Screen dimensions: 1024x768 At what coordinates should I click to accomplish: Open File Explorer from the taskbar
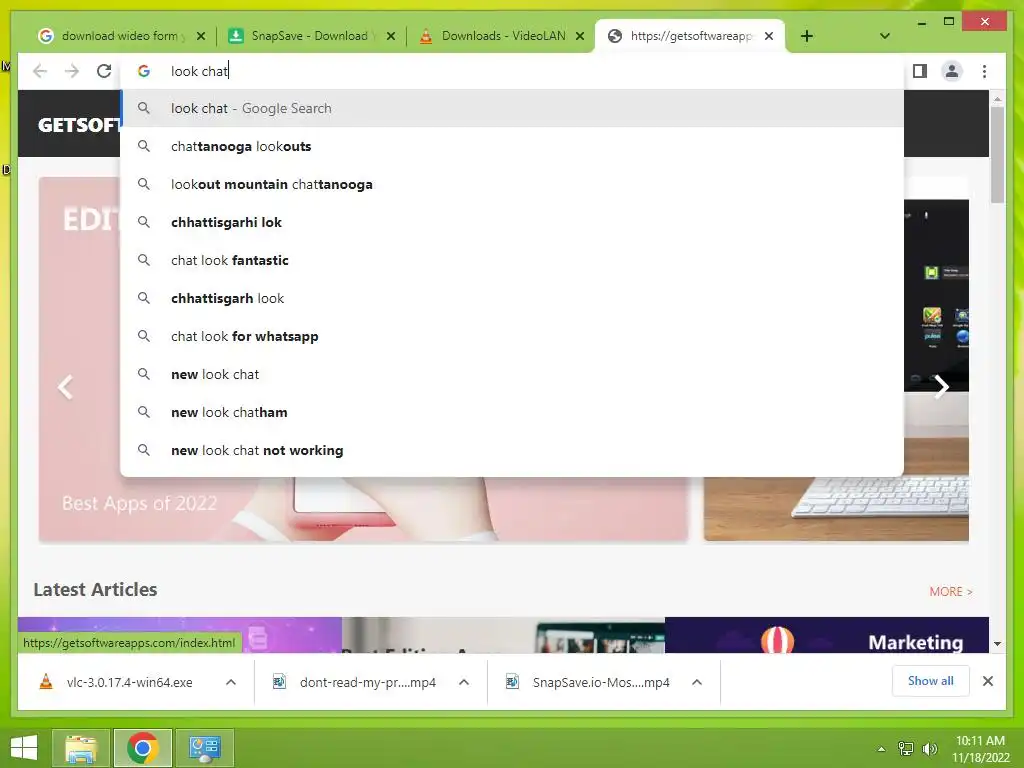(80, 748)
